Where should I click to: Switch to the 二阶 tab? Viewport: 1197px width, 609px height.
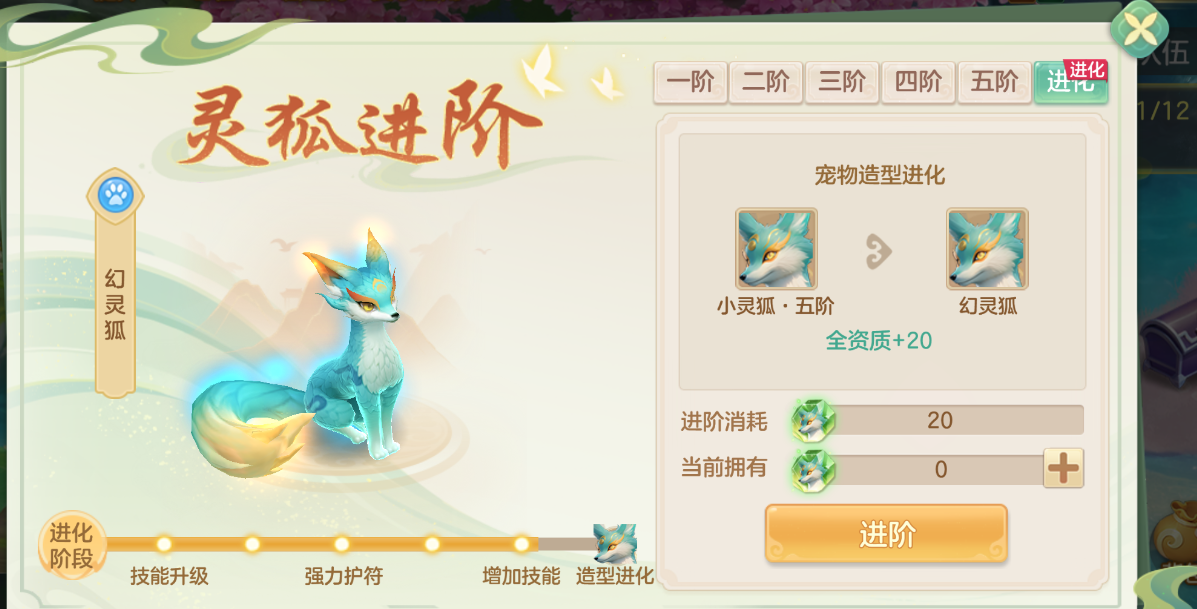pyautogui.click(x=766, y=82)
